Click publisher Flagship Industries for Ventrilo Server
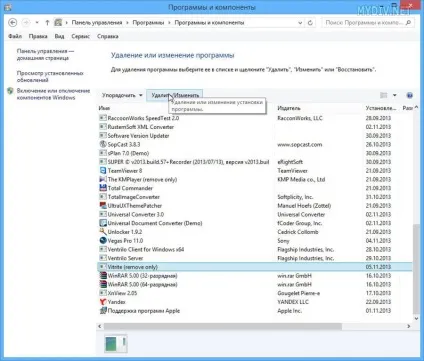 click(306, 258)
